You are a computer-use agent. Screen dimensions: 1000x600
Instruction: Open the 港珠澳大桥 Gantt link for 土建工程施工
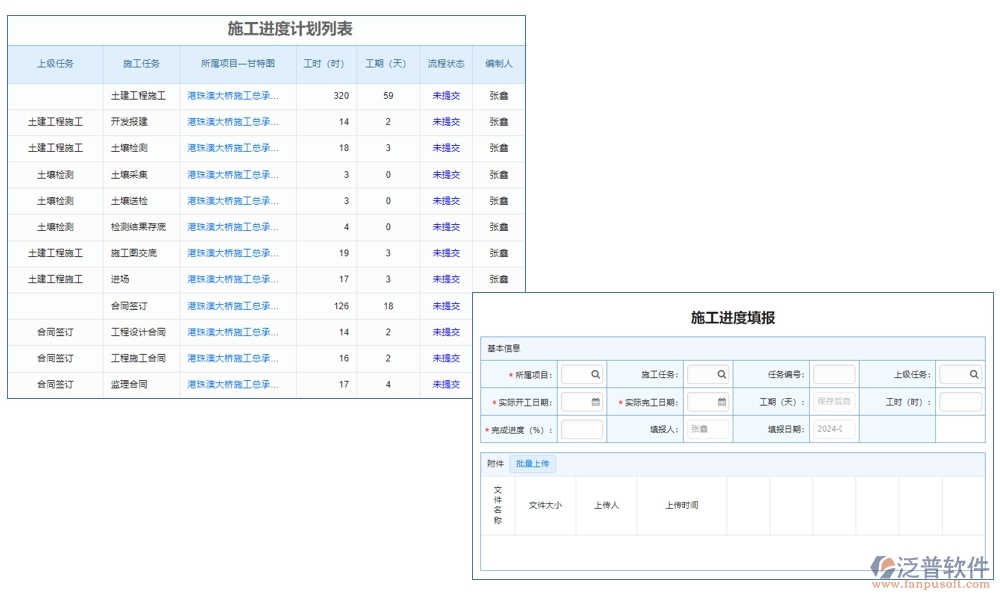tap(237, 95)
